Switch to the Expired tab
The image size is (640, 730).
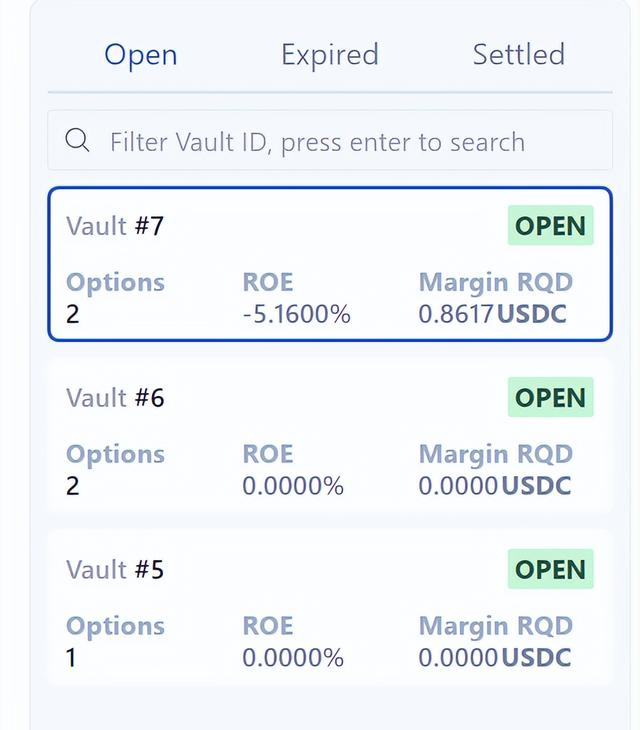(330, 55)
